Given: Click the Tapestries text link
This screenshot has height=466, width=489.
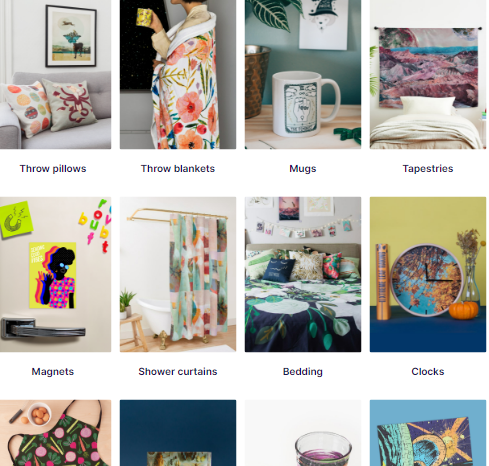Looking at the screenshot, I should pos(428,169).
